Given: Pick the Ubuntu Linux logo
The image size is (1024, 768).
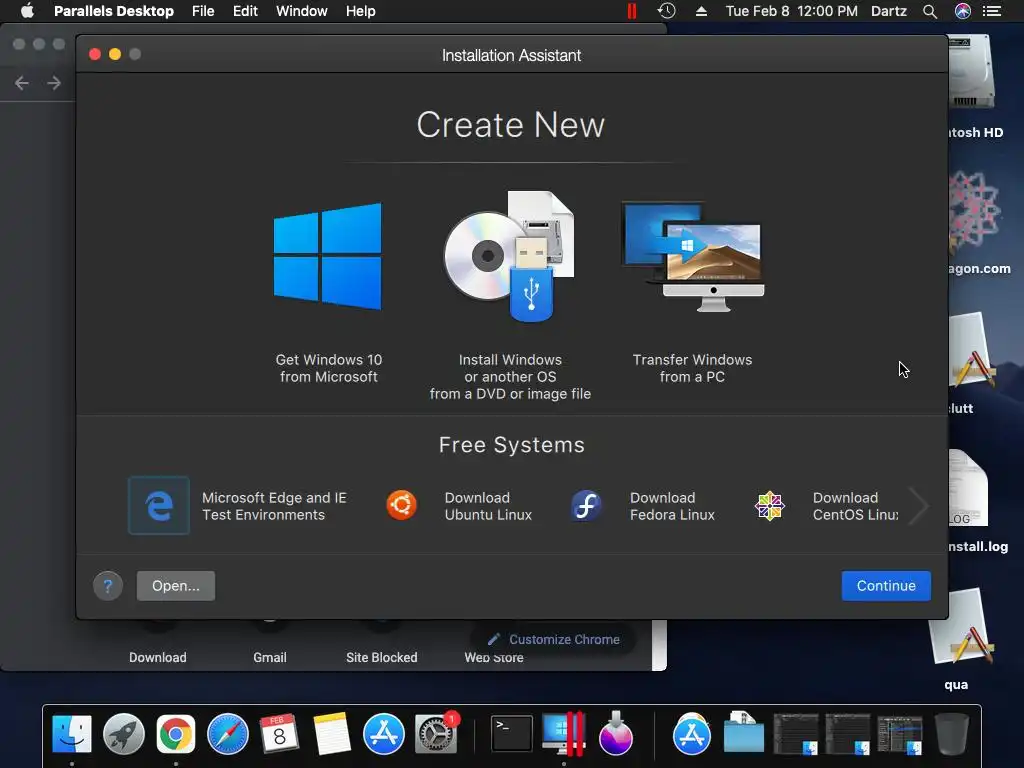Looking at the screenshot, I should coord(401,505).
